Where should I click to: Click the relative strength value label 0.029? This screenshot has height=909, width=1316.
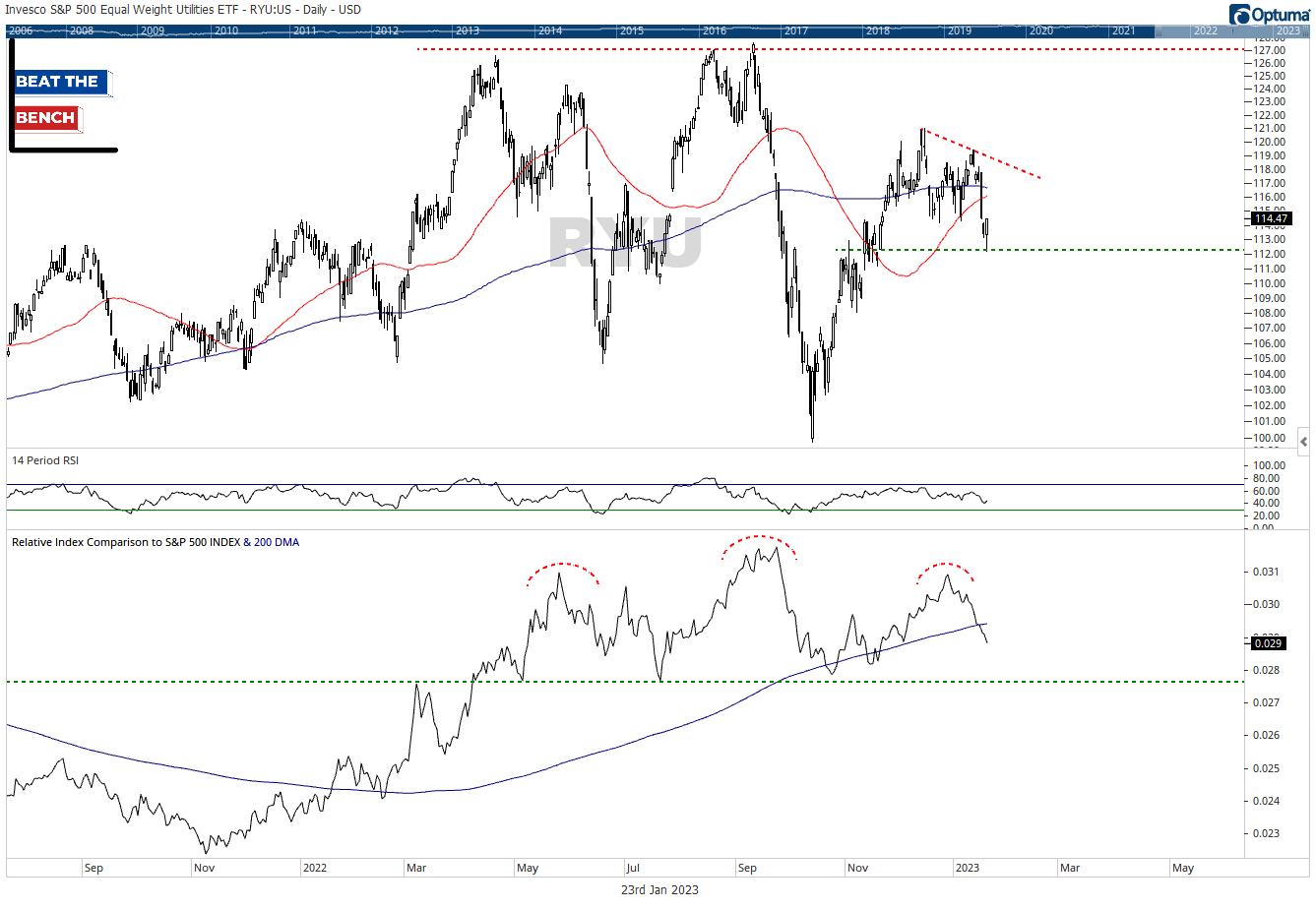coord(1268,643)
